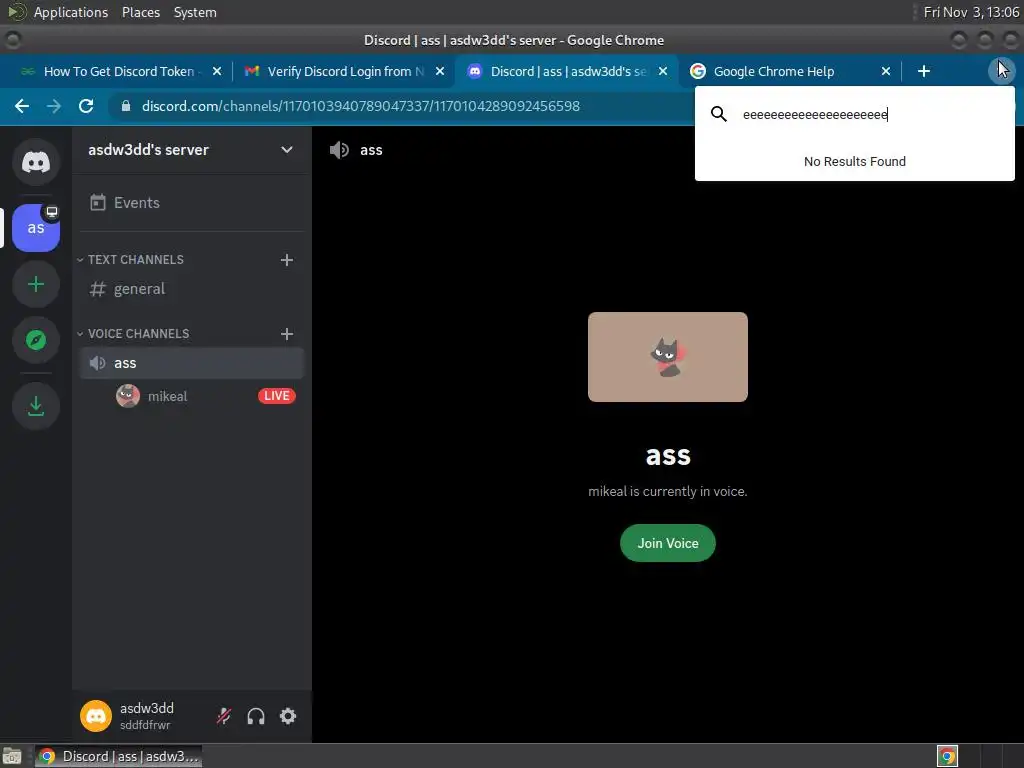Click the 'No Results Found' message
The width and height of the screenshot is (1024, 768).
coord(854,161)
